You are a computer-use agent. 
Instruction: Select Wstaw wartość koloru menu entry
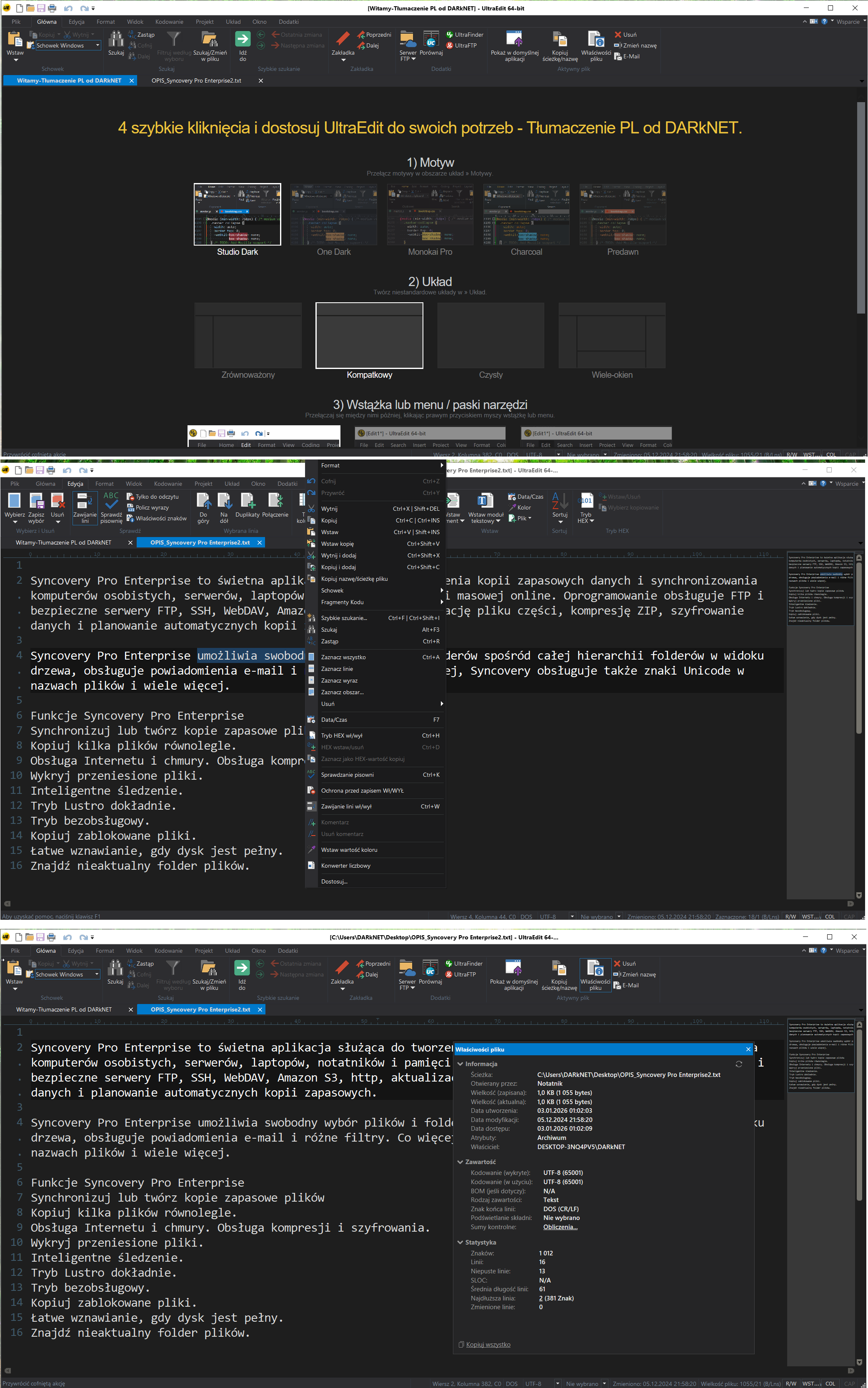349,850
